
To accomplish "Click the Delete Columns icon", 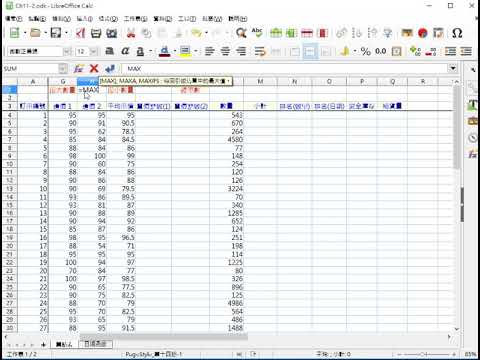I will click(322, 33).
